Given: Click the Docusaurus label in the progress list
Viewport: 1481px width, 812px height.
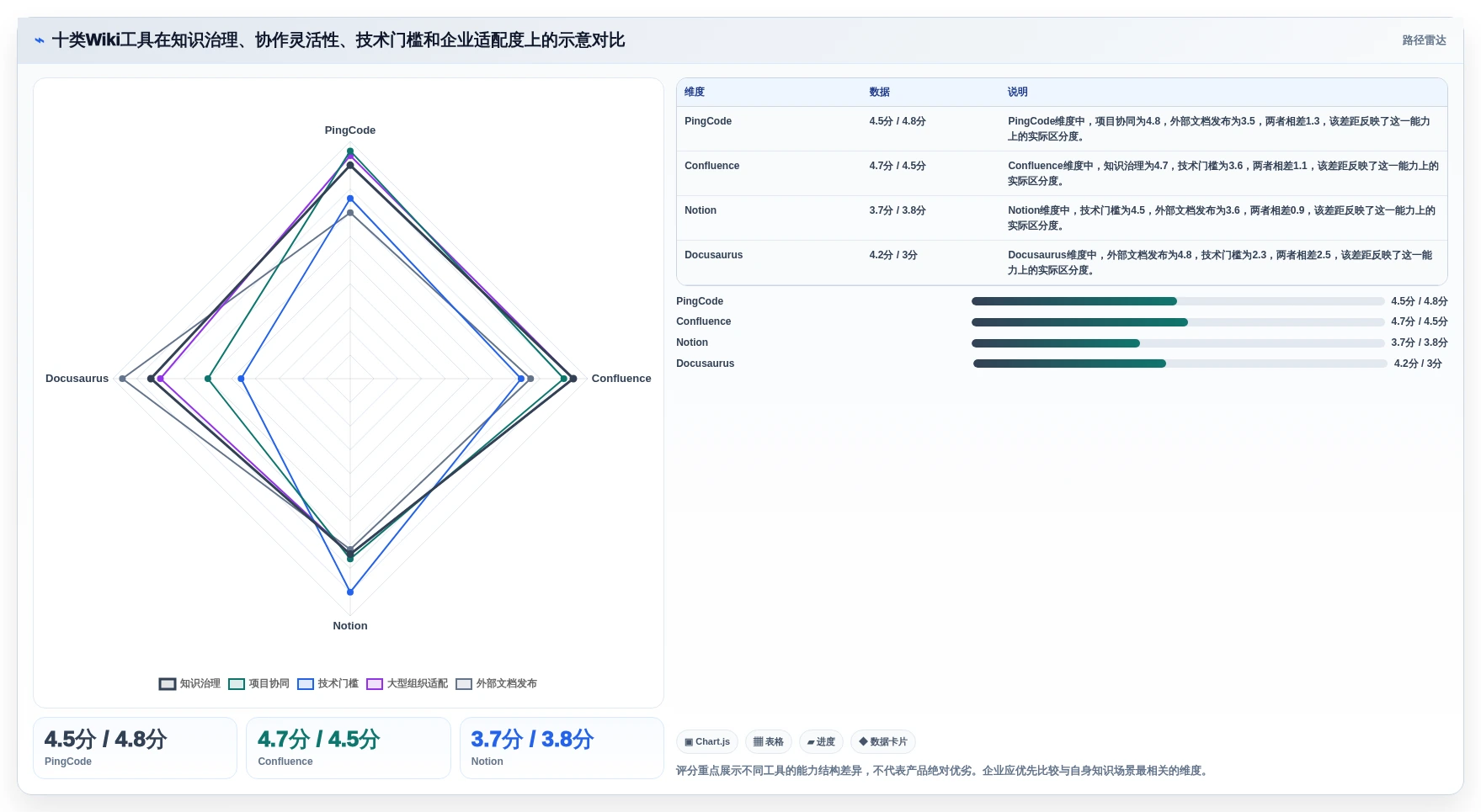Looking at the screenshot, I should coord(705,364).
